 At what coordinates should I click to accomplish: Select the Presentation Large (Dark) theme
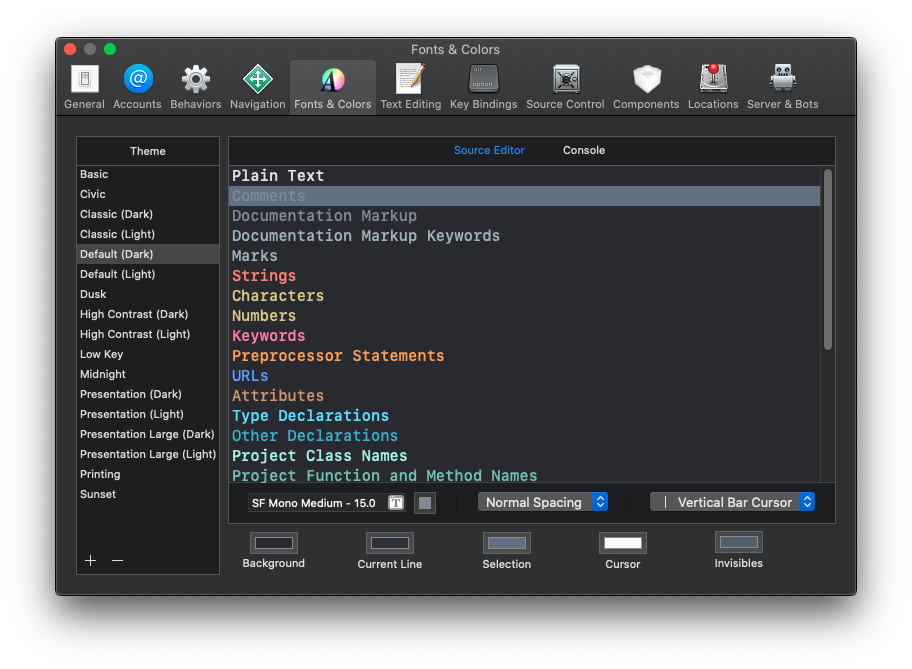click(148, 434)
